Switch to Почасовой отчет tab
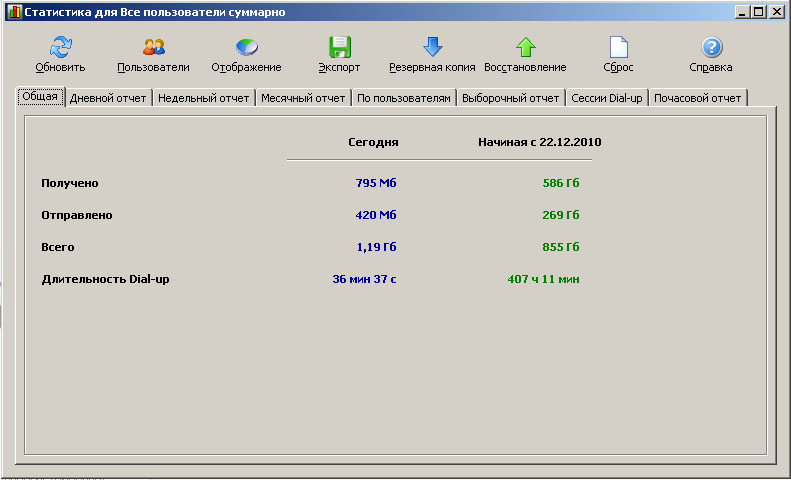The height and width of the screenshot is (480, 791). coord(698,98)
